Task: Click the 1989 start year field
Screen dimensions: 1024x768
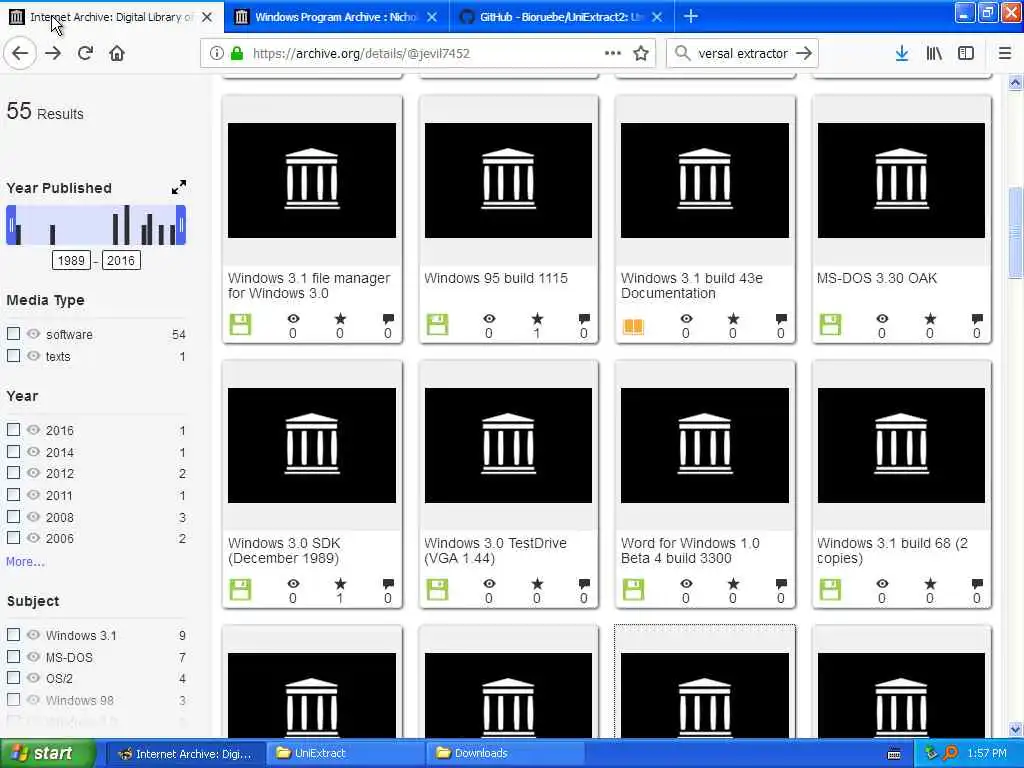Action: 71,261
